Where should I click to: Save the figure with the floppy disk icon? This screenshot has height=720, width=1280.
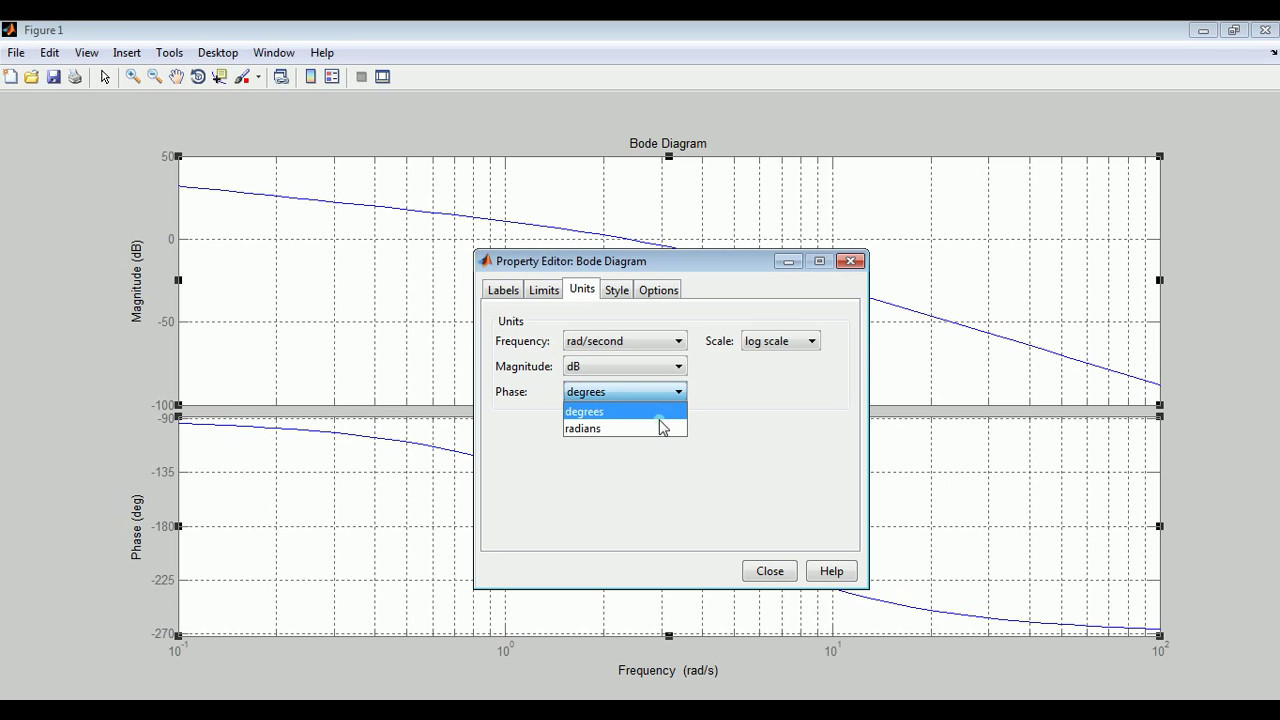click(54, 77)
